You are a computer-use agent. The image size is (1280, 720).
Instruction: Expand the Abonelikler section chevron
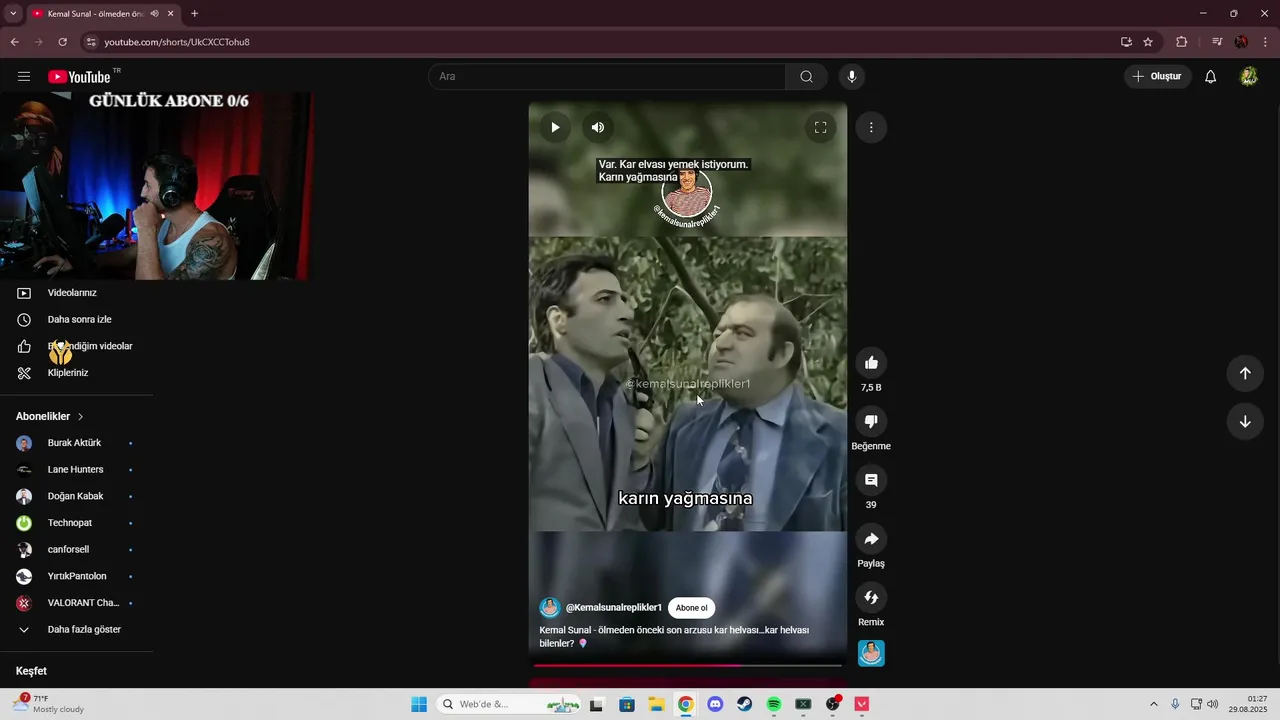pos(81,416)
